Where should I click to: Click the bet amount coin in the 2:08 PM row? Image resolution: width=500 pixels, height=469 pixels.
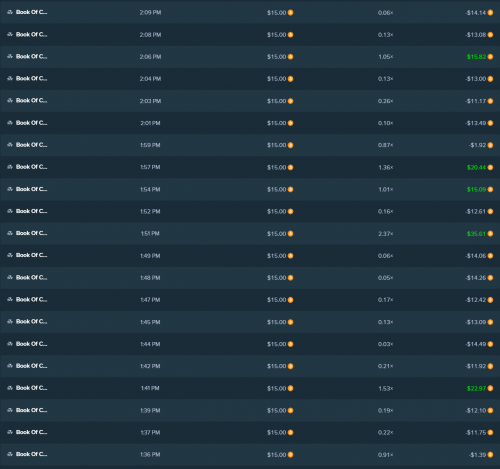point(290,35)
